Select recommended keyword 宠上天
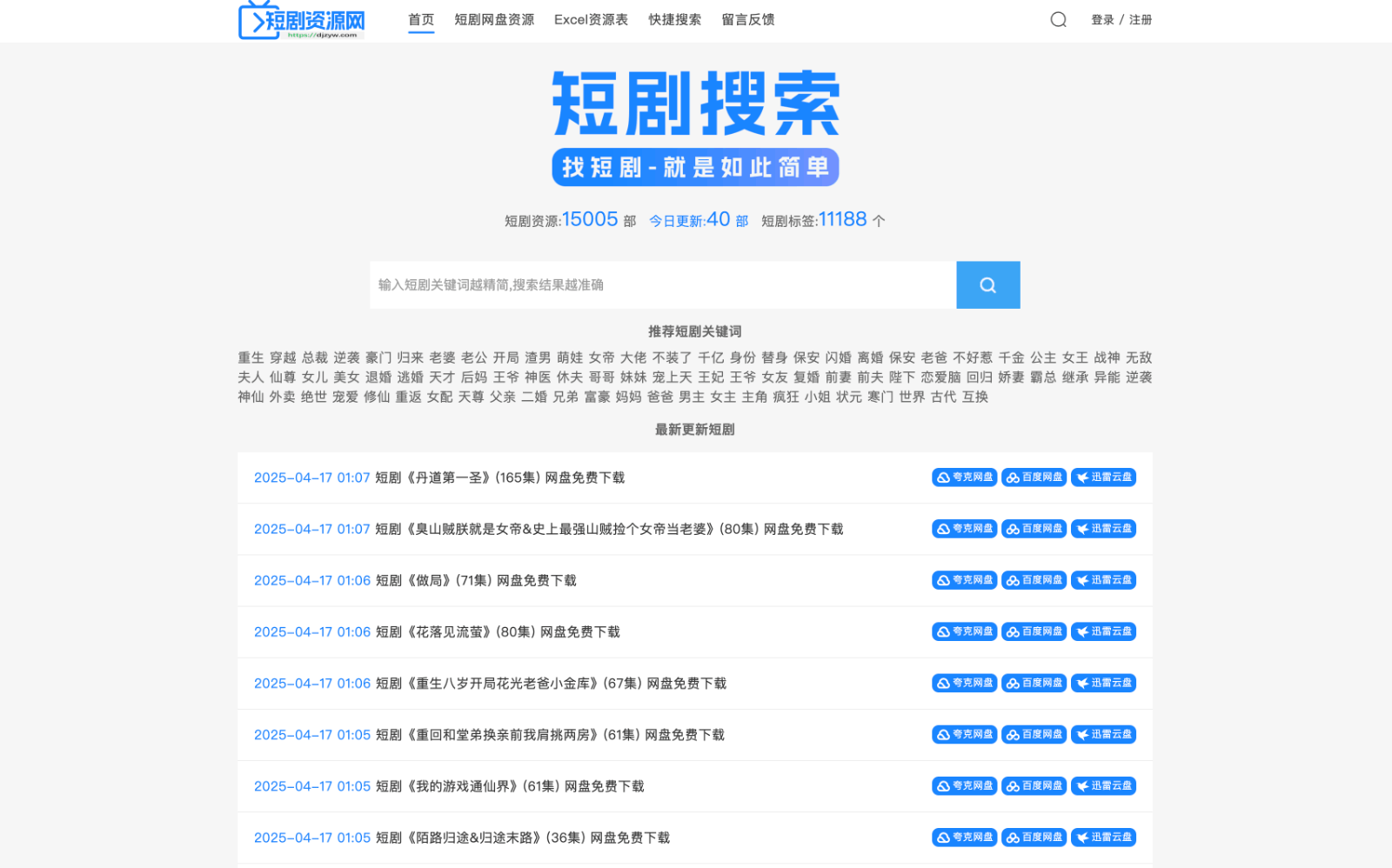Viewport: 1392px width, 868px height. (673, 377)
